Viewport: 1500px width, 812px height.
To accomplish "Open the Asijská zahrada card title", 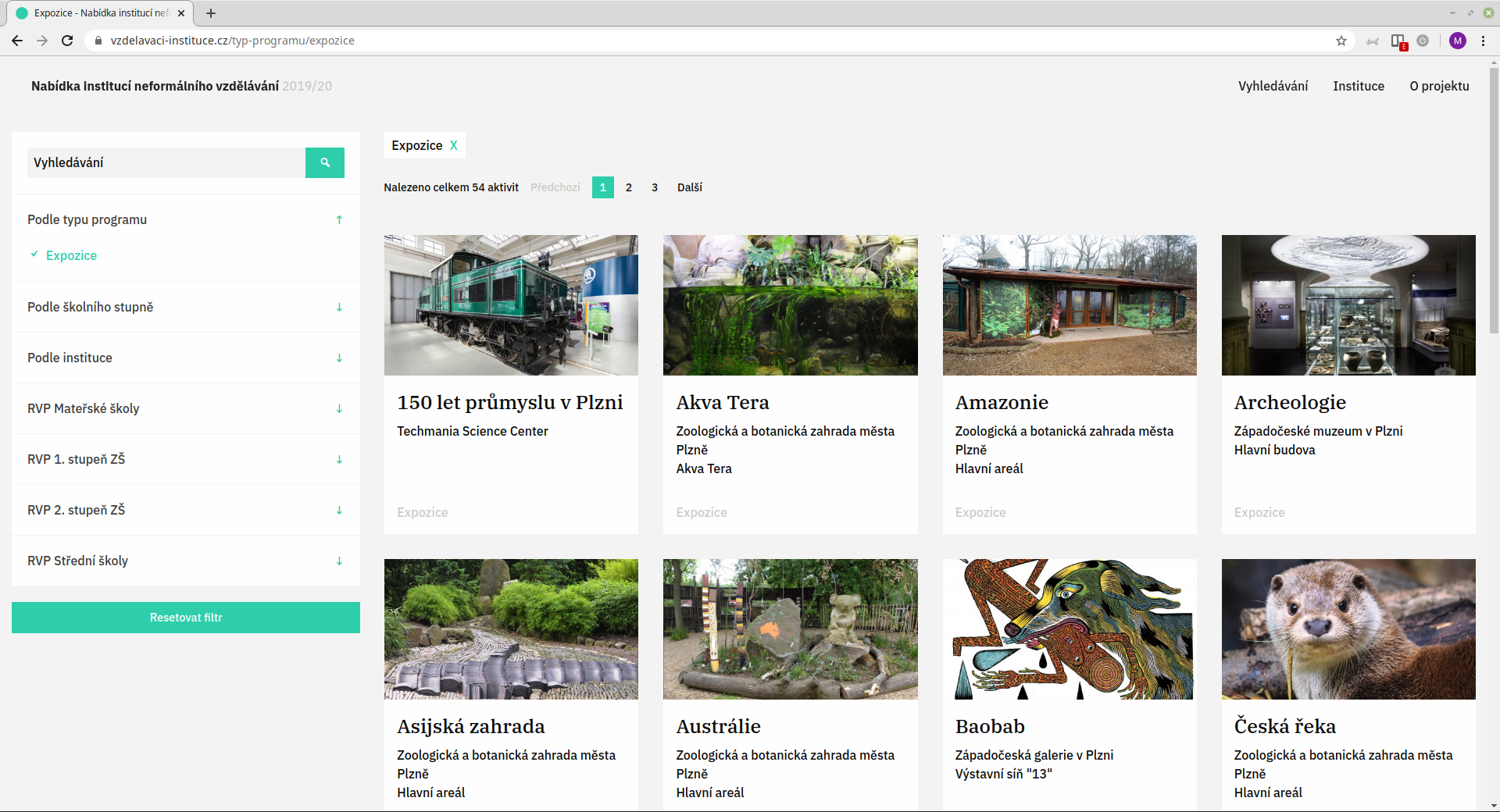I will point(471,727).
